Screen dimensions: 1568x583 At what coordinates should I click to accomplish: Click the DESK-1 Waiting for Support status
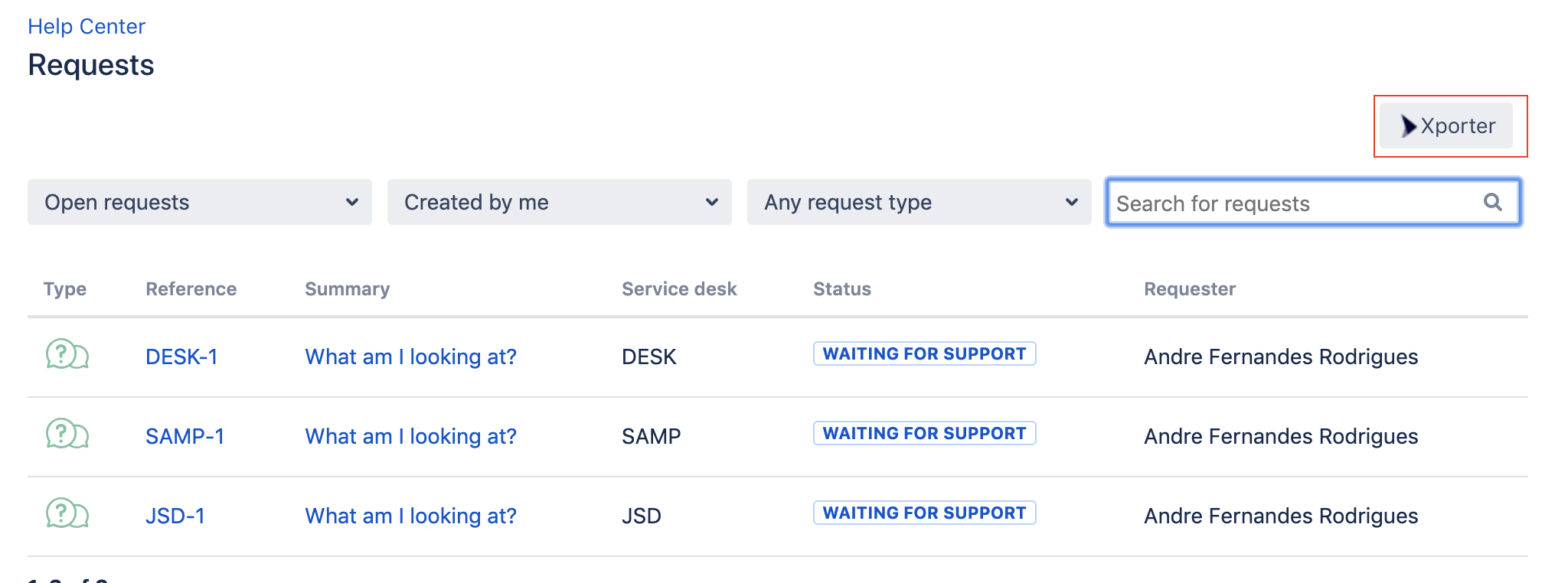(924, 353)
